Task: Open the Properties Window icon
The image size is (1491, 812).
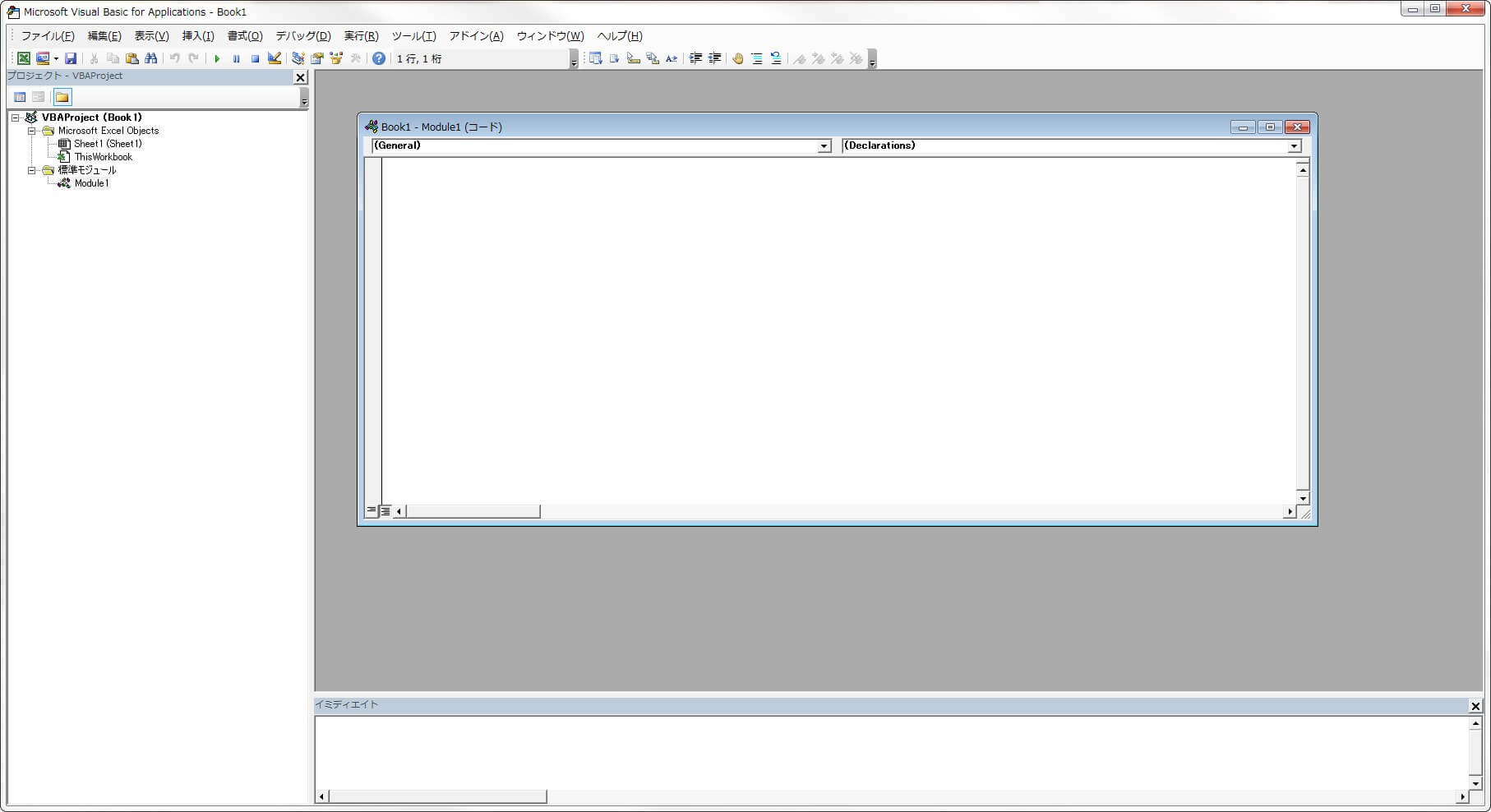Action: coord(317,58)
